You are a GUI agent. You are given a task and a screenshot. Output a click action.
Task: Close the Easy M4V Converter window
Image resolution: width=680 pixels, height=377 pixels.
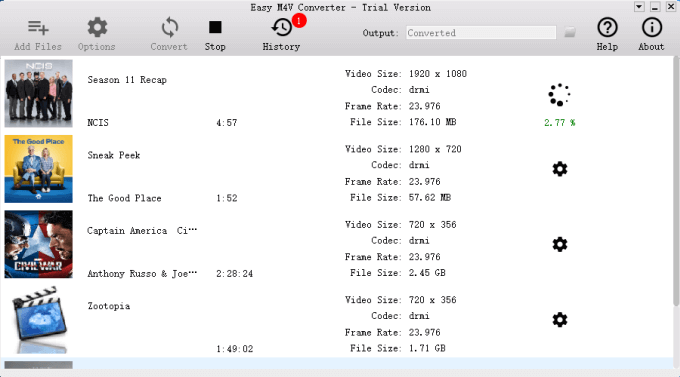(x=670, y=7)
